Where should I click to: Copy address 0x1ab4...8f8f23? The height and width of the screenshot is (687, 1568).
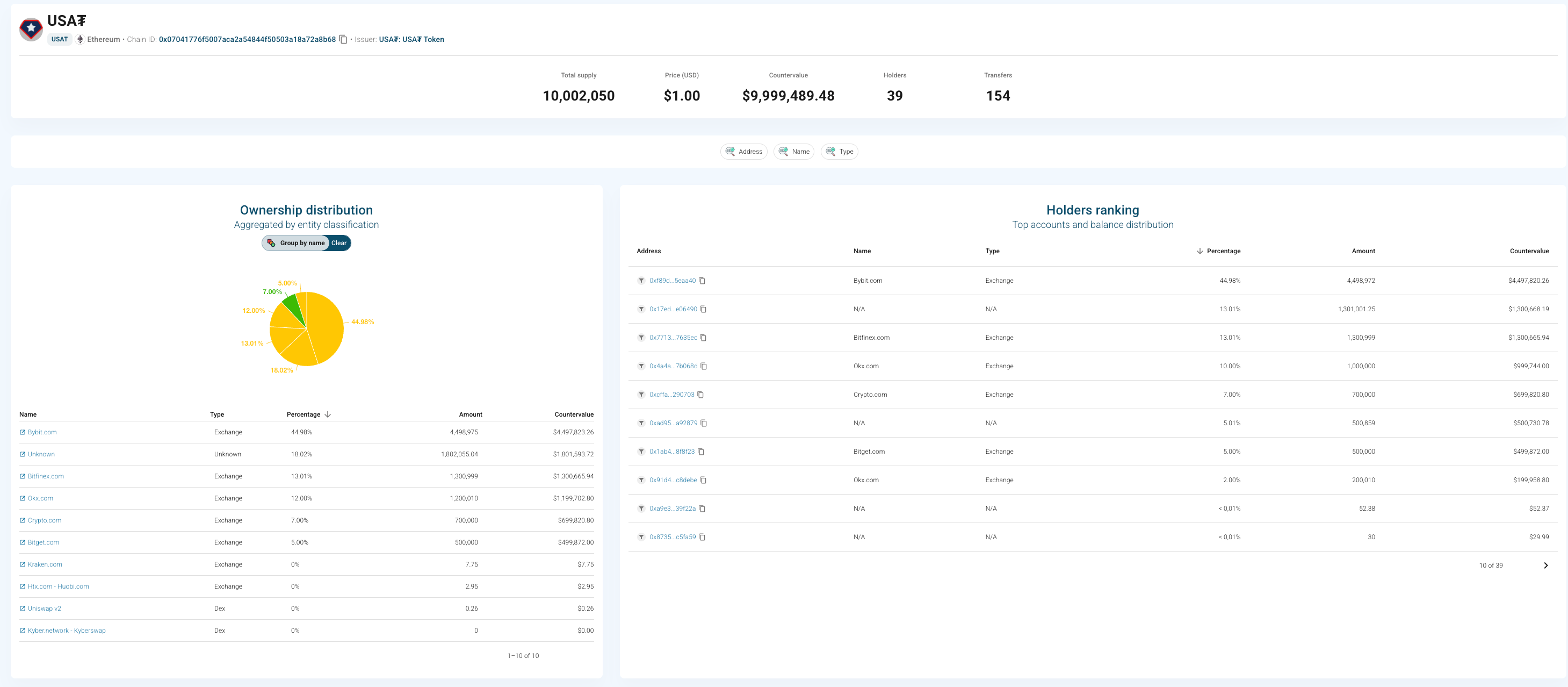[700, 452]
